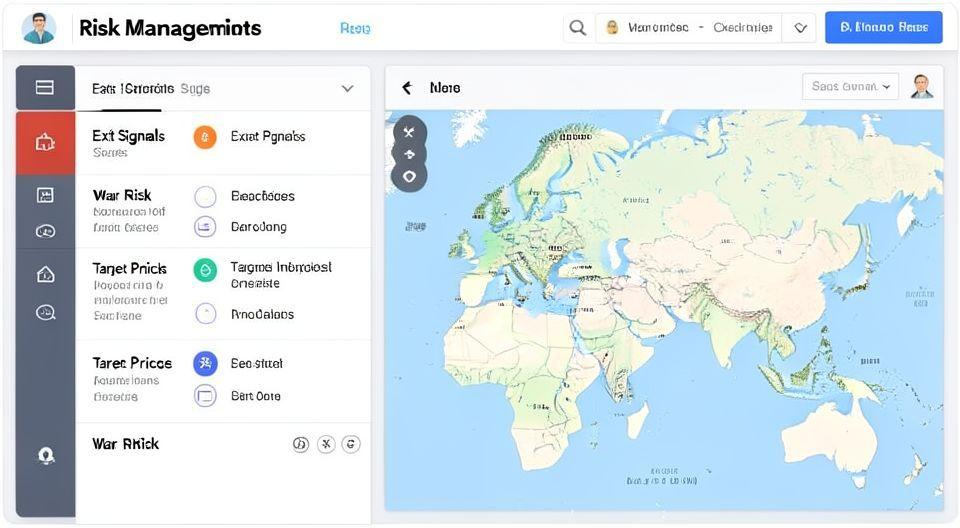The height and width of the screenshot is (528, 960).
Task: Expand the chevron in the left panel header
Action: point(347,88)
